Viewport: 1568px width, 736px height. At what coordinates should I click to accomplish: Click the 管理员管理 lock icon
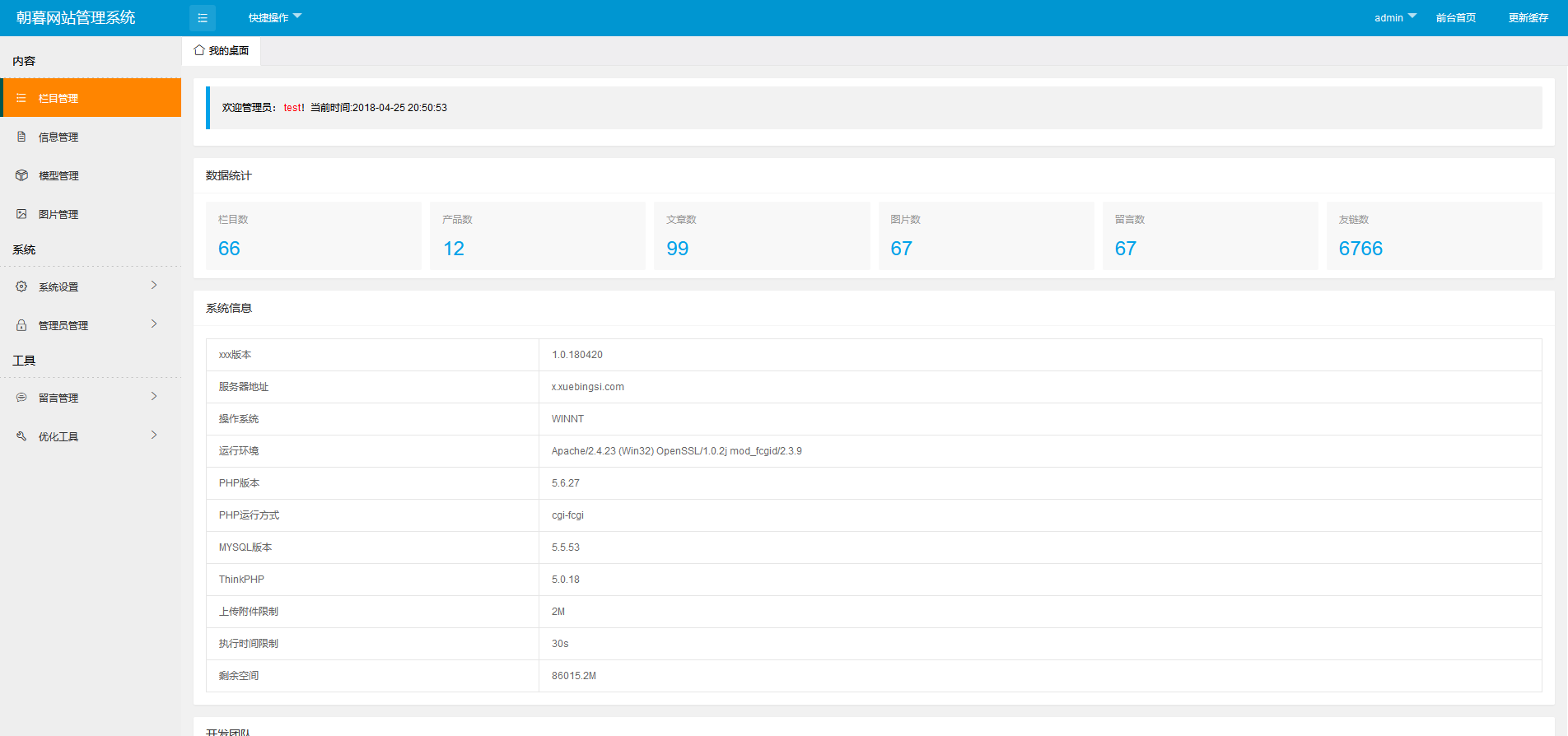tap(21, 325)
